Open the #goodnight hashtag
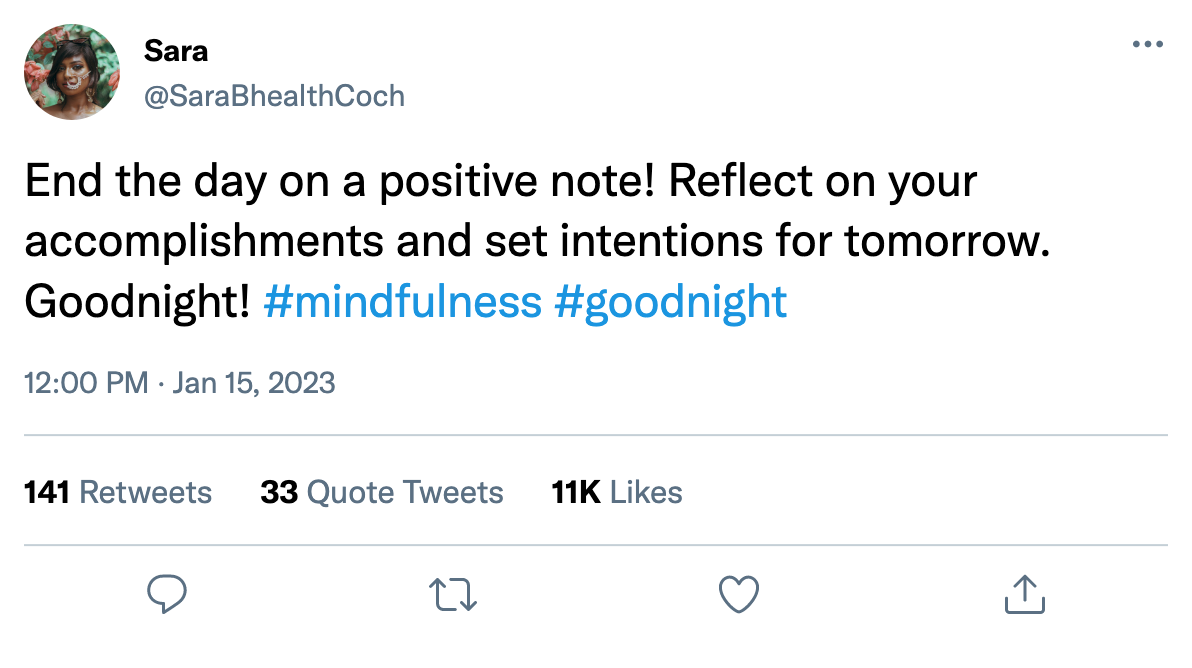1192x668 pixels. click(670, 301)
